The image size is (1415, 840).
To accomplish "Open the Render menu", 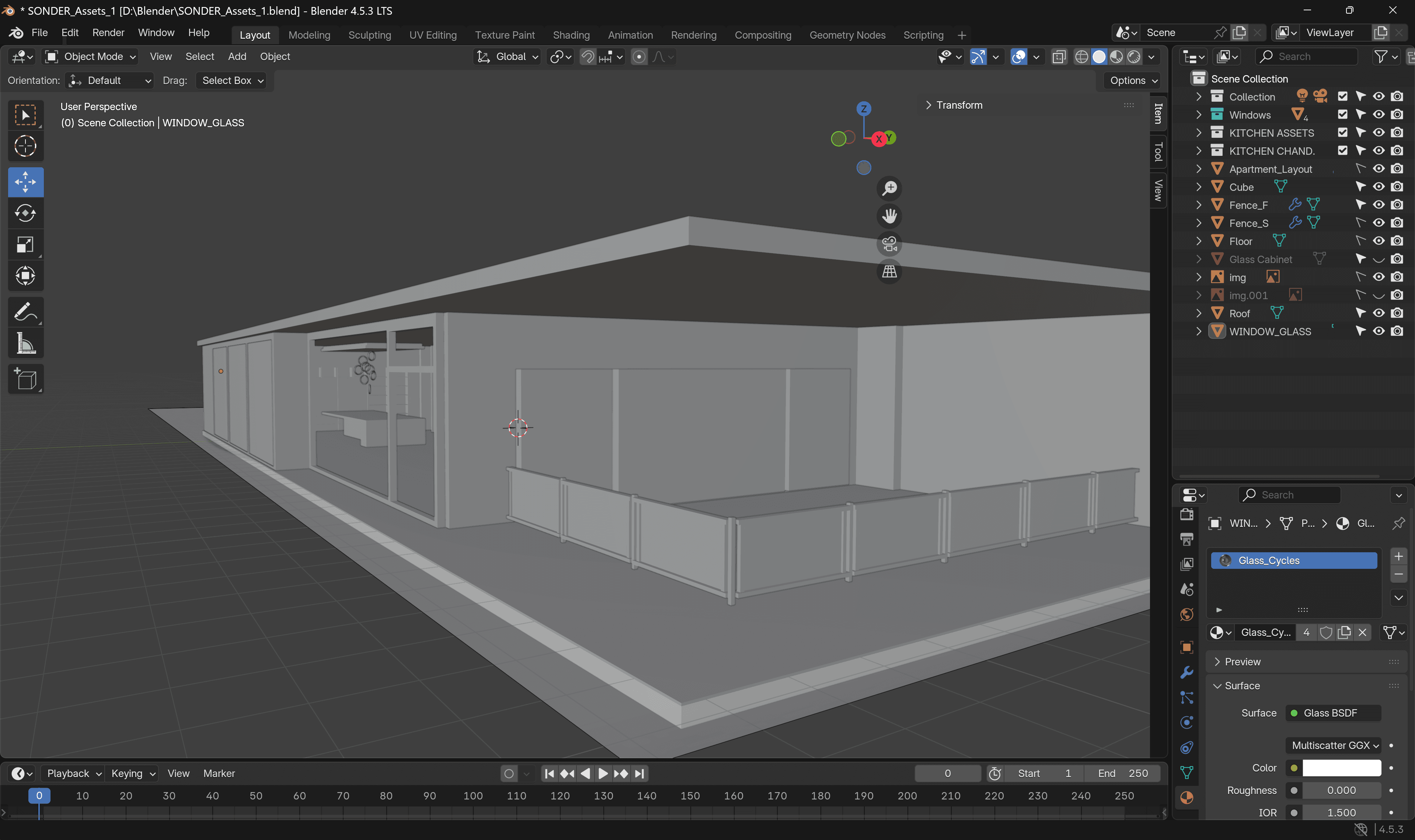I will [108, 33].
